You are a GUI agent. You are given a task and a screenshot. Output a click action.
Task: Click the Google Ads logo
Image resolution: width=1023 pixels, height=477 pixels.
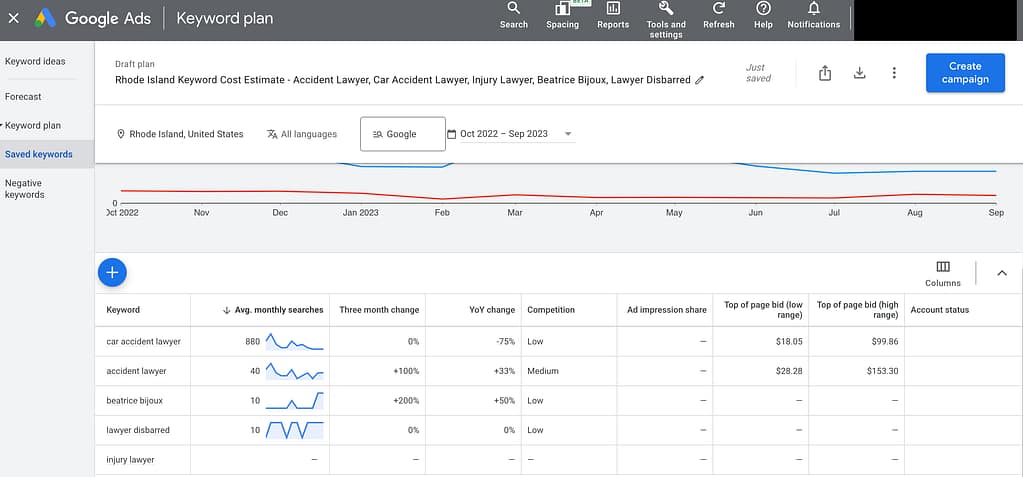click(x=44, y=18)
